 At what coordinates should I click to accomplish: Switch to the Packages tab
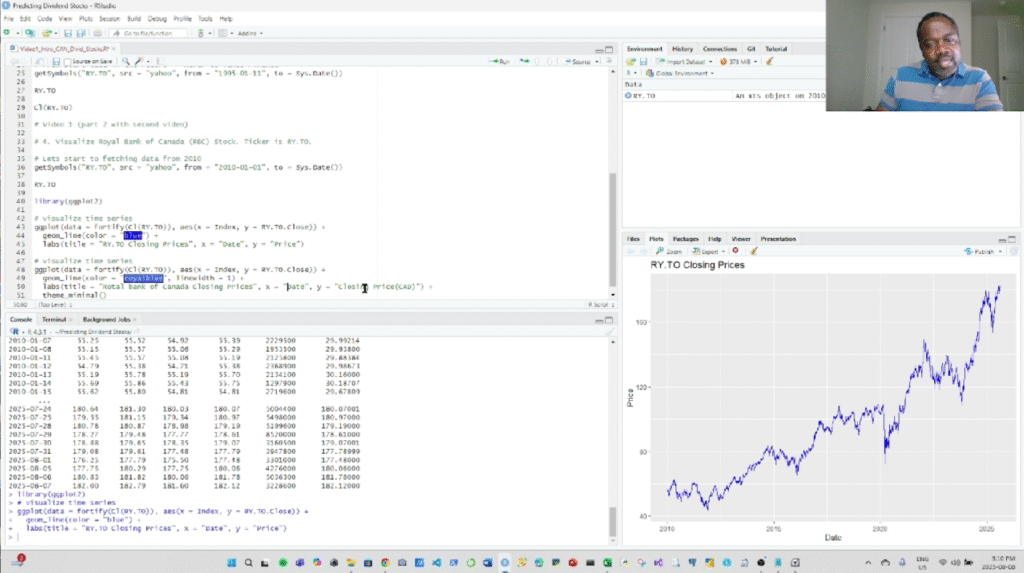(685, 239)
